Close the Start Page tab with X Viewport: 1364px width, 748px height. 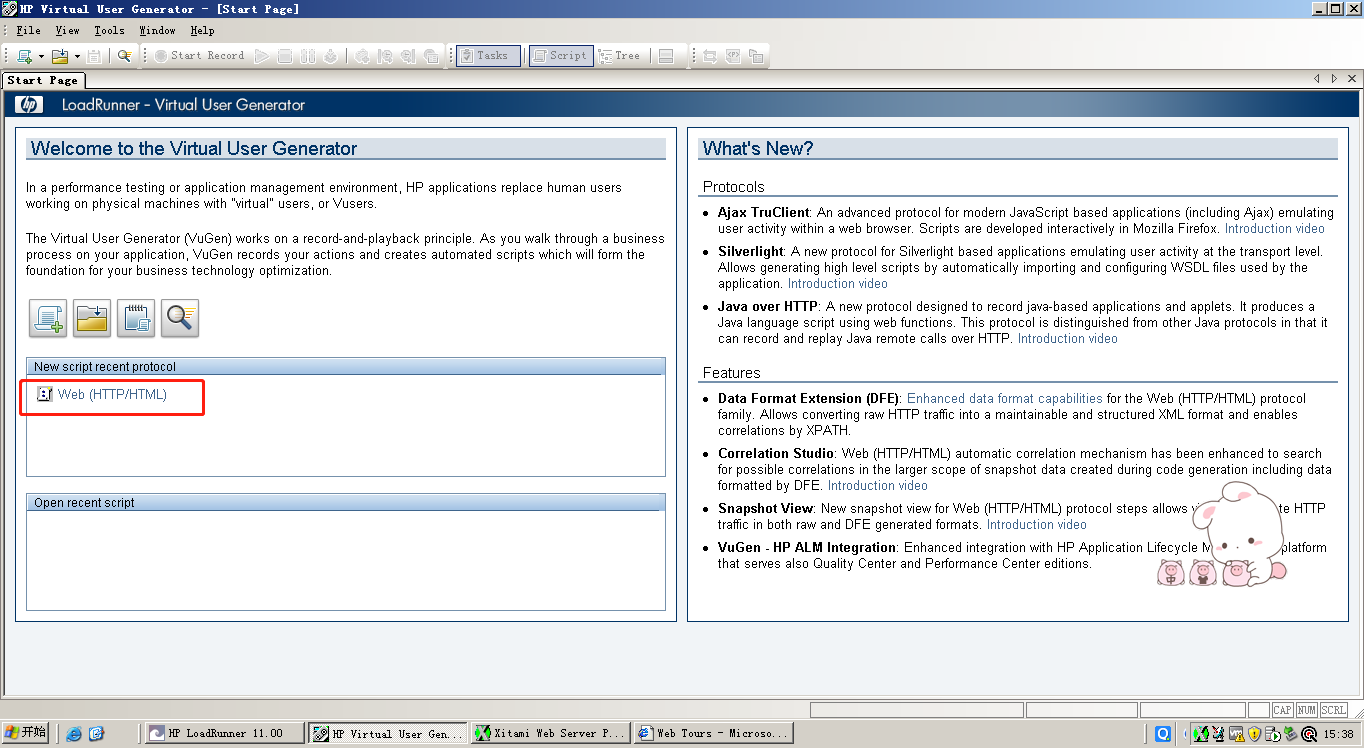(x=1352, y=79)
